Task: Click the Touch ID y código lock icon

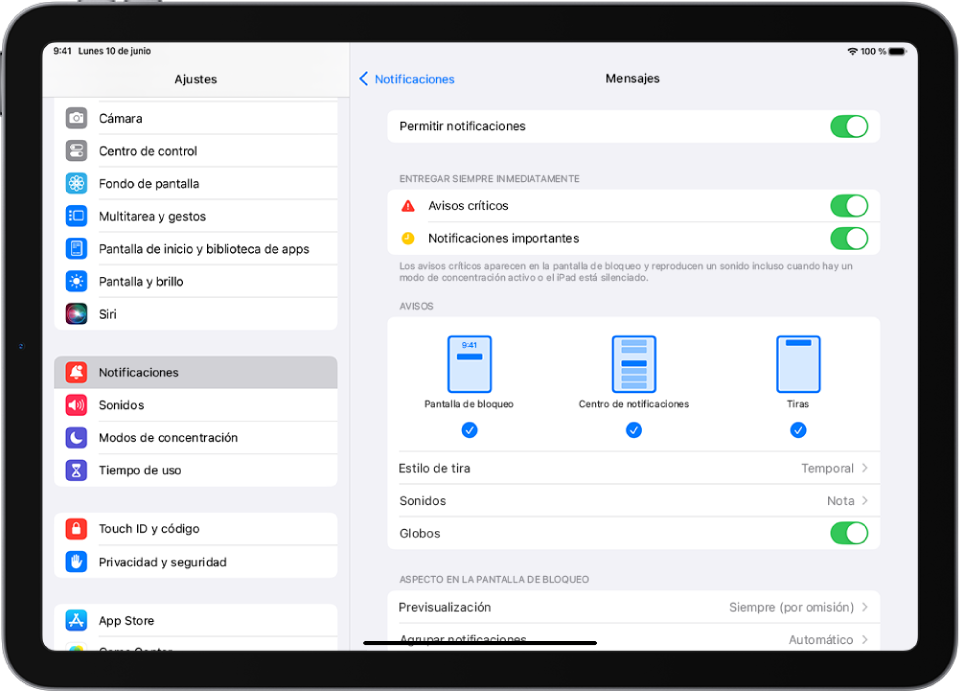Action: pyautogui.click(x=76, y=528)
